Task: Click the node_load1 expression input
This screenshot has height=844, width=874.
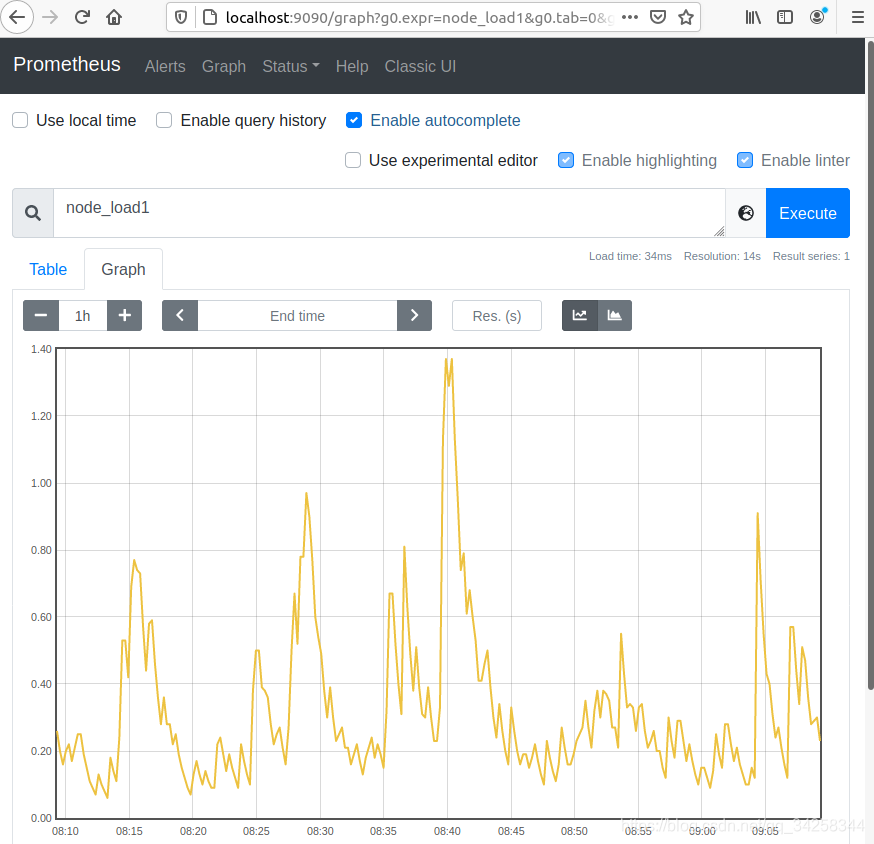Action: click(x=389, y=213)
